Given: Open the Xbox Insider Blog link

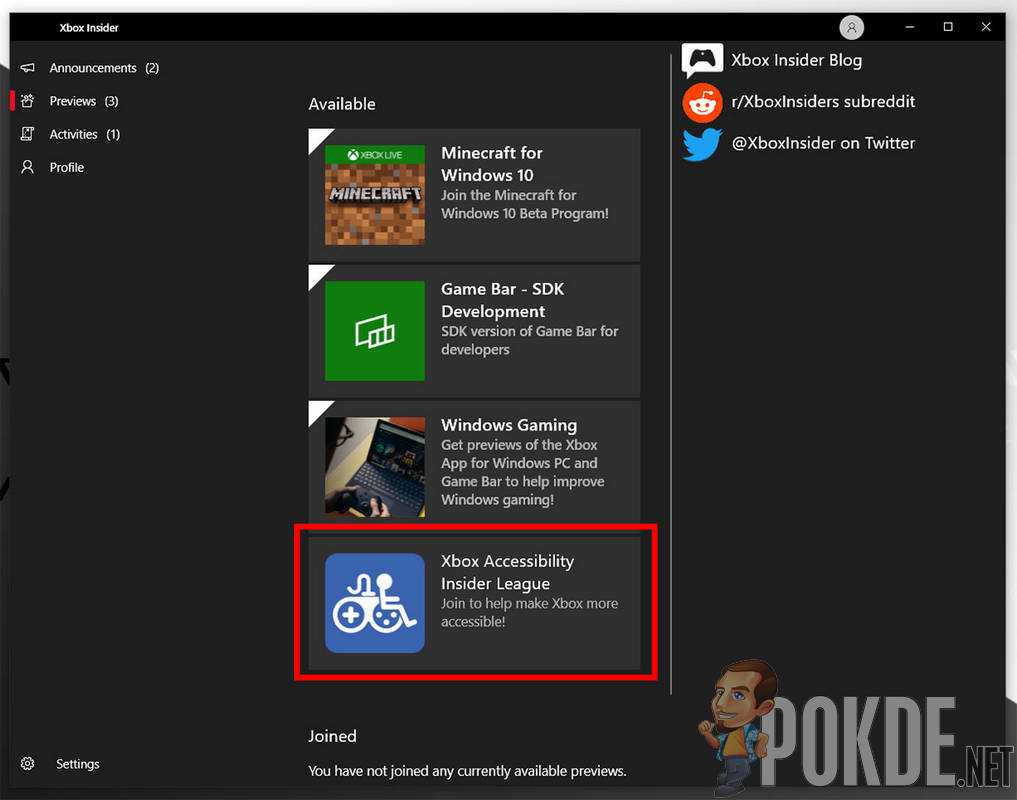Looking at the screenshot, I should tap(796, 60).
